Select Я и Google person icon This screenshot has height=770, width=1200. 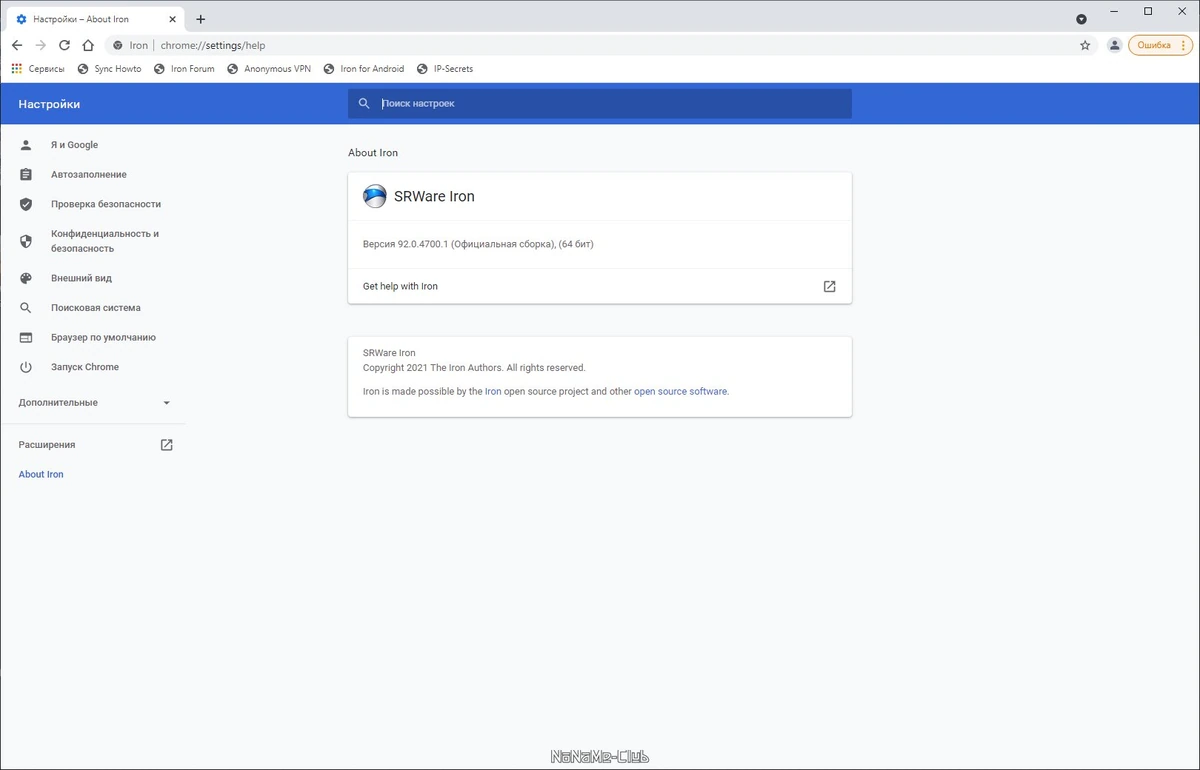[x=26, y=145]
